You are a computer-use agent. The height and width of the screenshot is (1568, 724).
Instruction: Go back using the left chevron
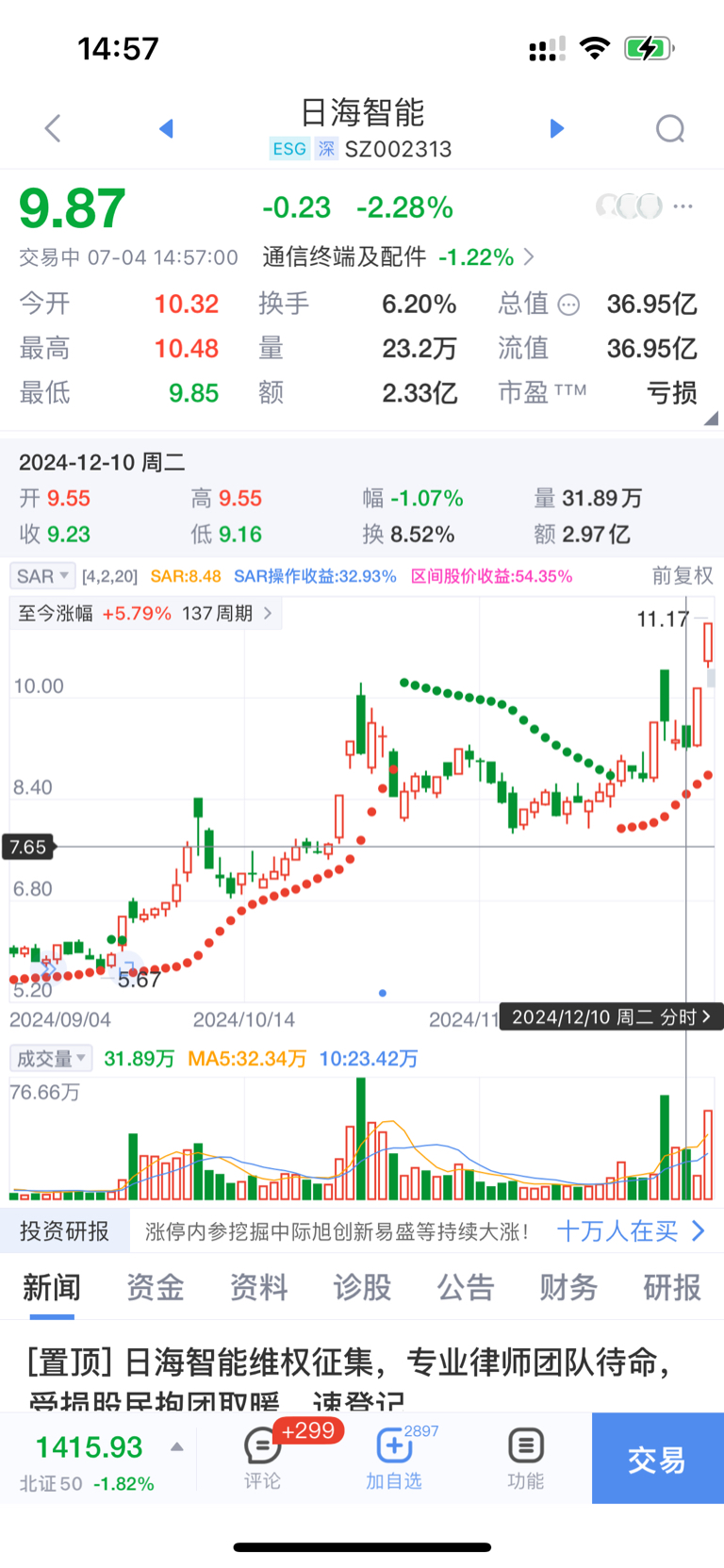tap(53, 128)
